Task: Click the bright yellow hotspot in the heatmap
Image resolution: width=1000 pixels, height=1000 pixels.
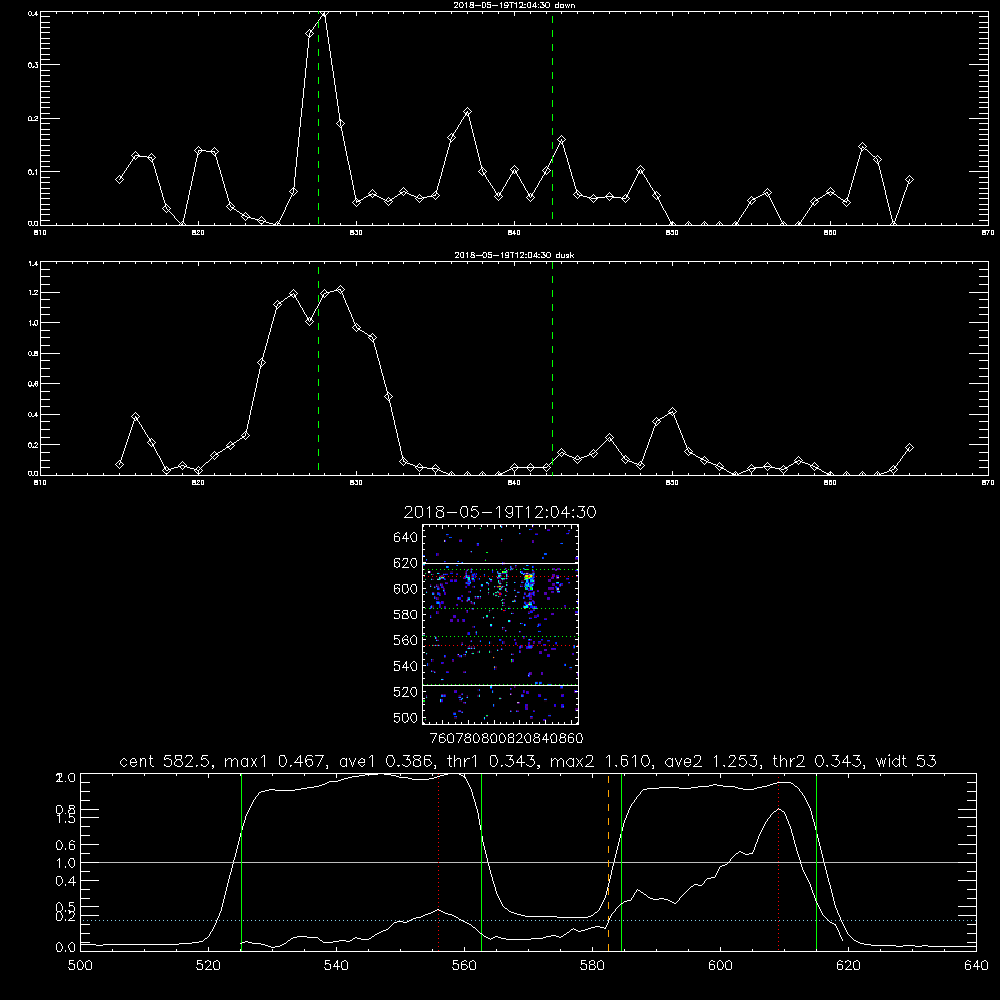Action: (527, 578)
